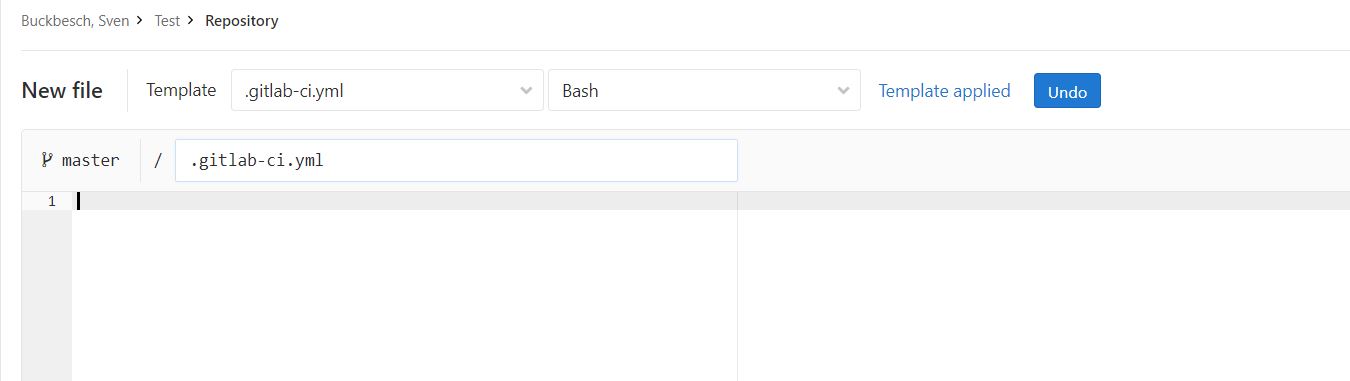Click the Template label text
The width and height of the screenshot is (1350, 381).
pyautogui.click(x=181, y=90)
